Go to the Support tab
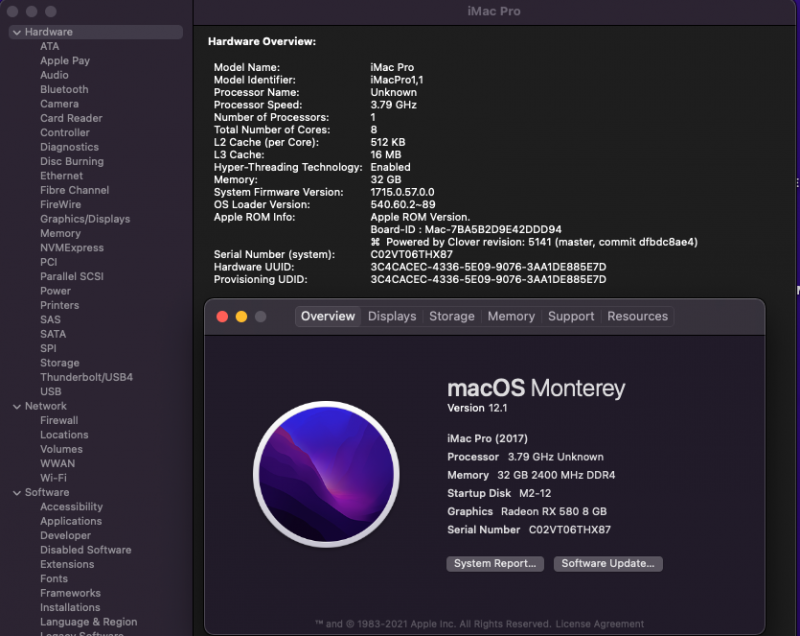 coord(571,316)
